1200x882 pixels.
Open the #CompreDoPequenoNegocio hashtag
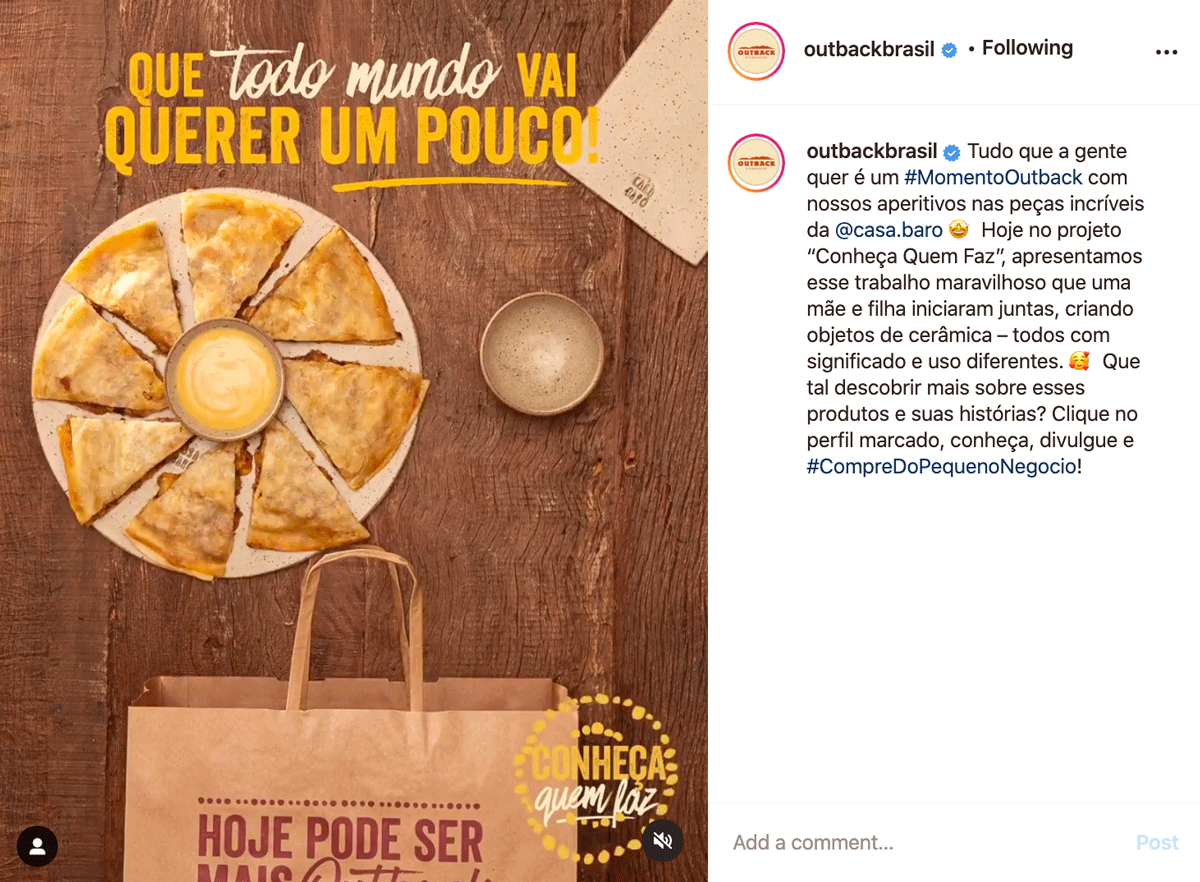941,466
